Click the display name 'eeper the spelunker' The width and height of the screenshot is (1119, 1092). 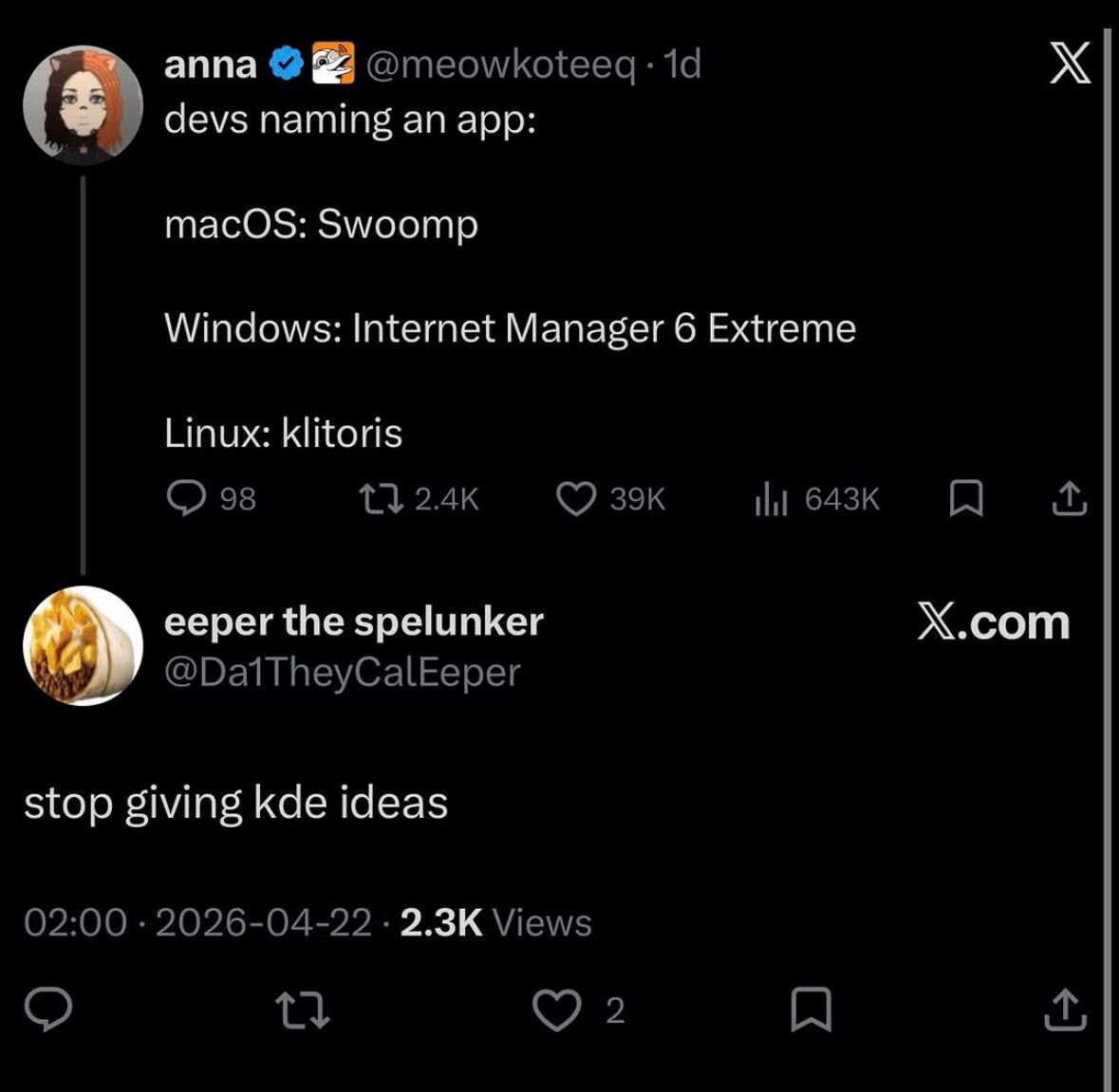pos(353,621)
